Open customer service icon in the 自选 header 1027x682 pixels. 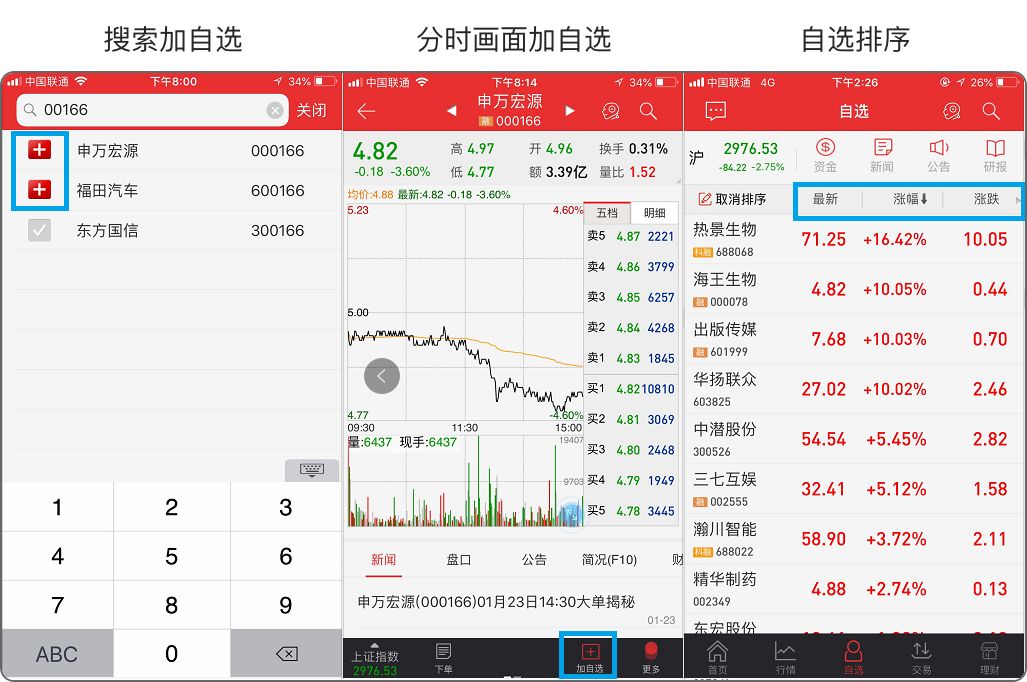(x=952, y=111)
